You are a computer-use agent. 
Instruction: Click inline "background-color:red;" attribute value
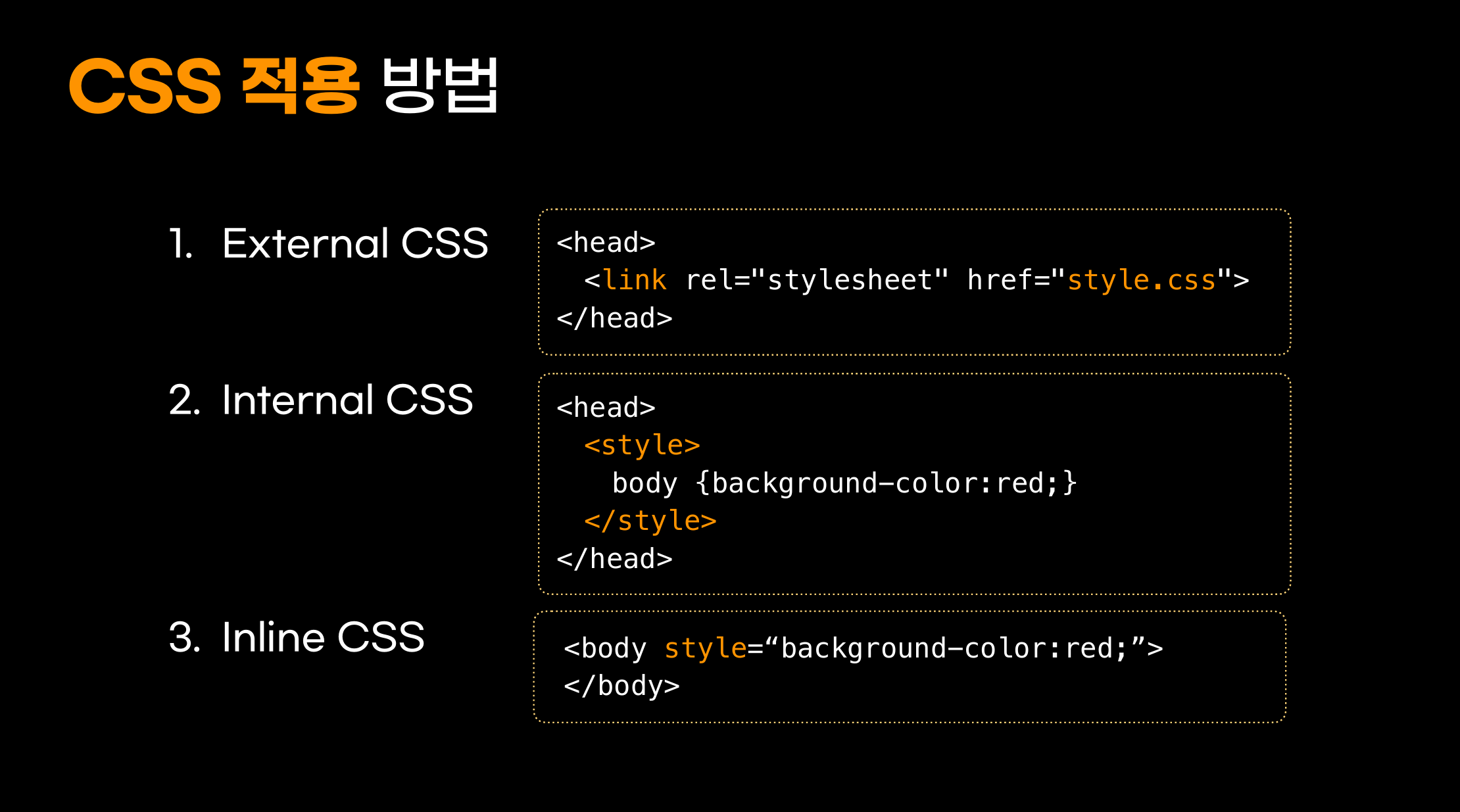[955, 649]
